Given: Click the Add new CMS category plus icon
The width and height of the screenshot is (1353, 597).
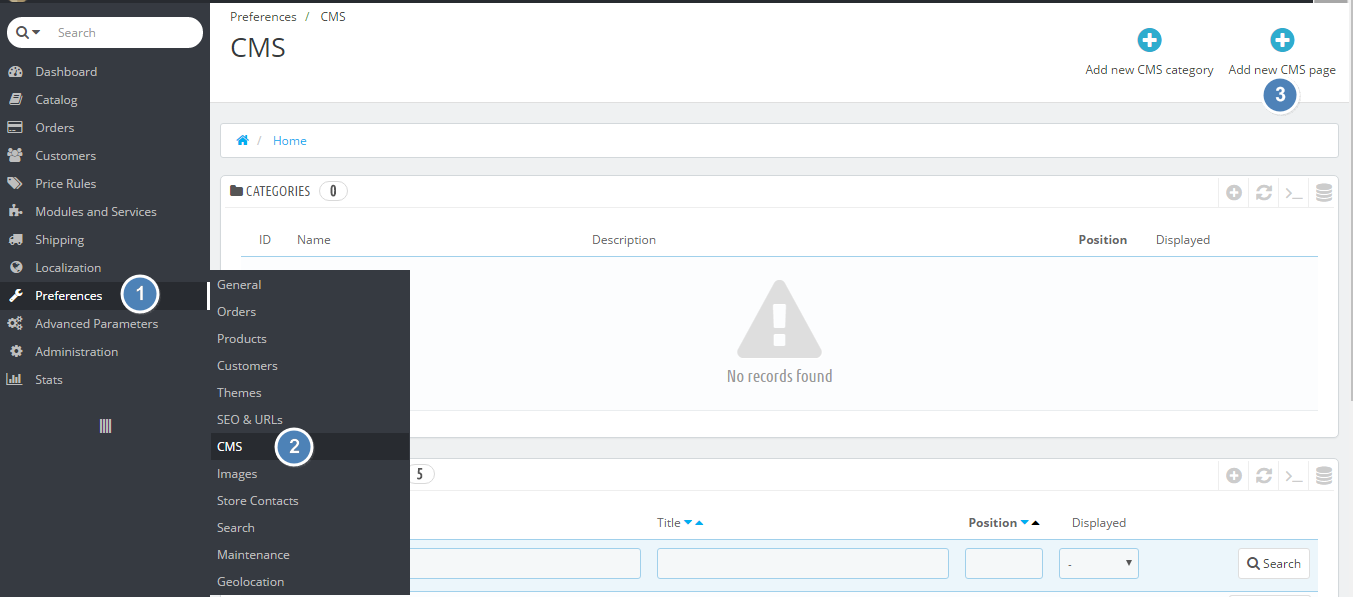Looking at the screenshot, I should pos(1149,41).
